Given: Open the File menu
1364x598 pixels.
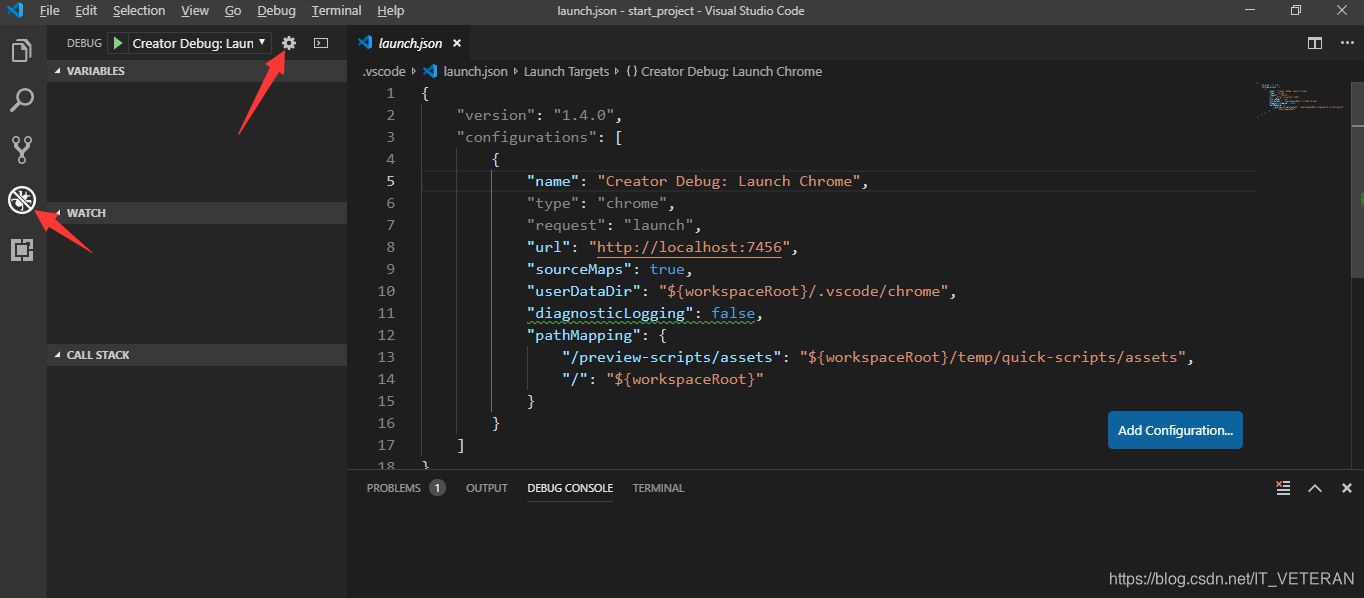Looking at the screenshot, I should 49,11.
